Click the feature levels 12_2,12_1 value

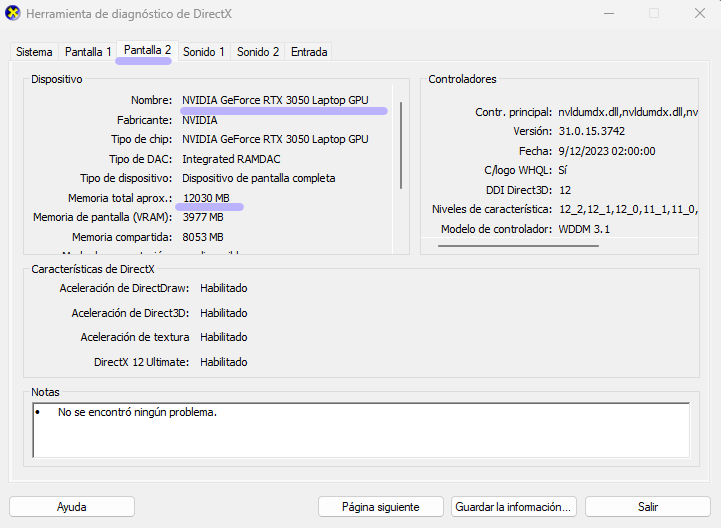pos(628,209)
